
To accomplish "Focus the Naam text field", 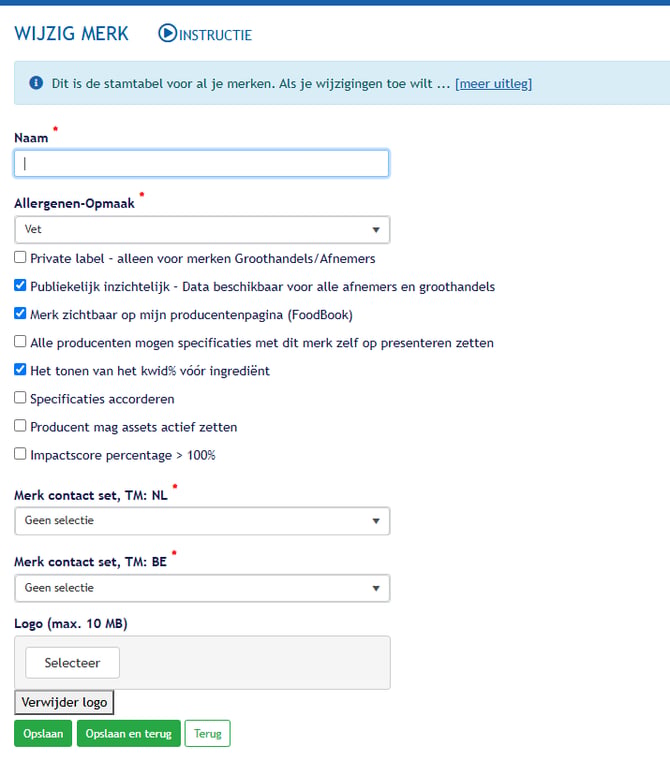I will [202, 163].
